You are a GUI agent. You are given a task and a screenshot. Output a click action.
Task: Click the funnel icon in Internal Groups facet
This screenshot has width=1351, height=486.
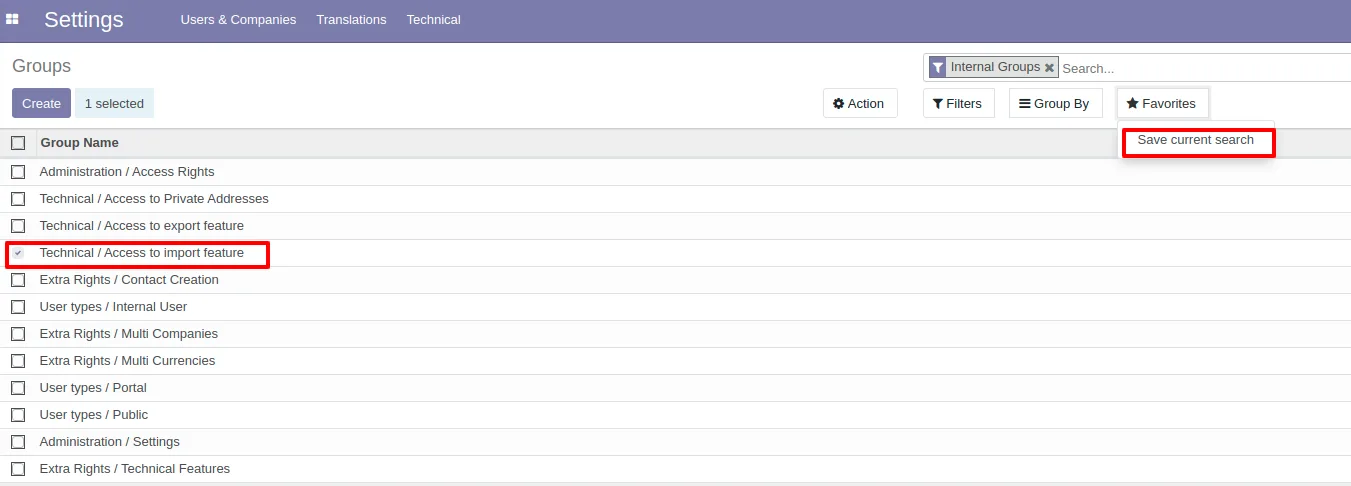pos(937,67)
